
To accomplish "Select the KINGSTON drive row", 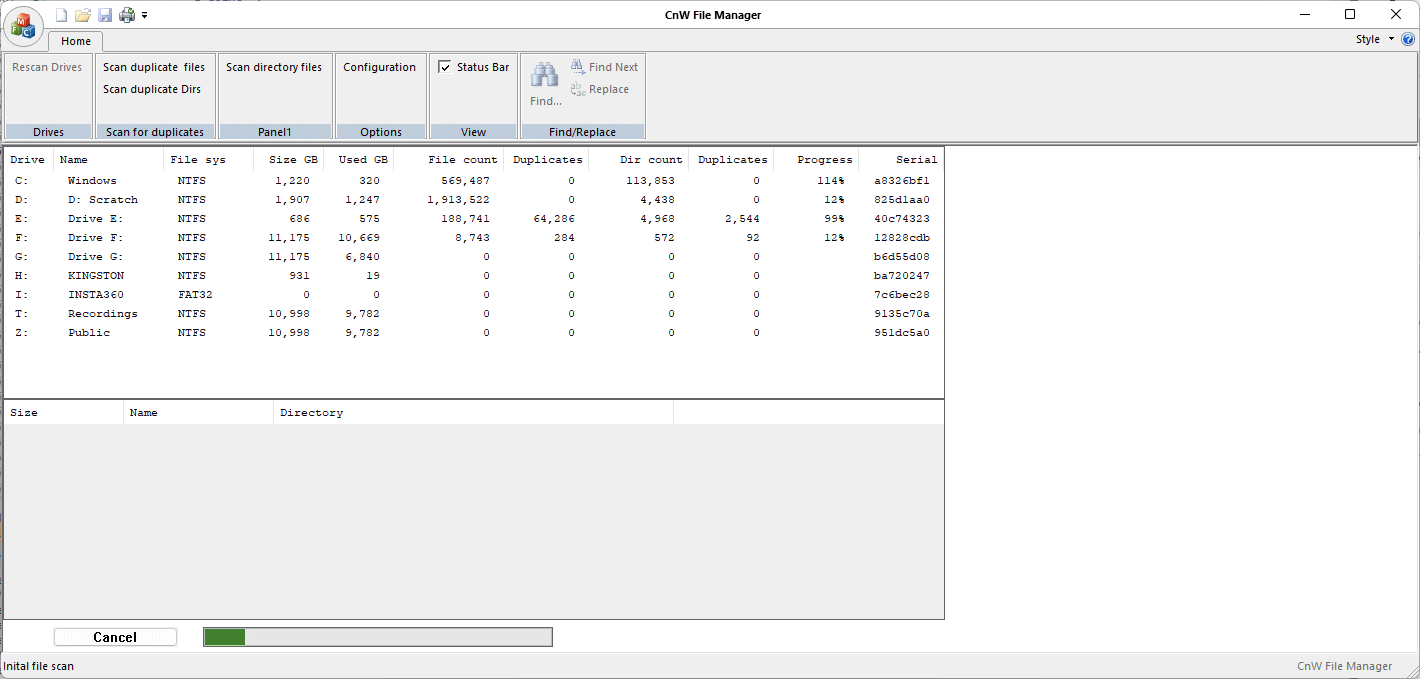I will (x=96, y=275).
